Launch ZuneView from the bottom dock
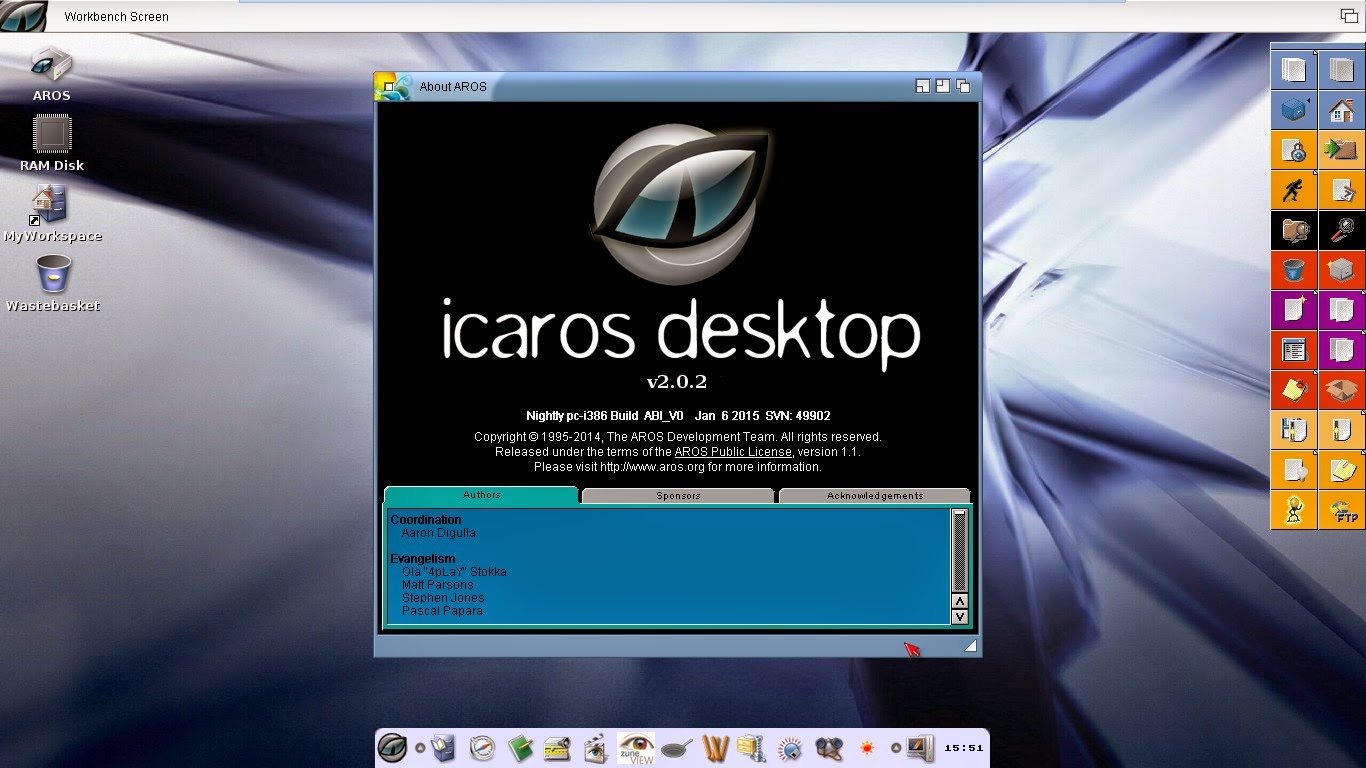 [635, 748]
